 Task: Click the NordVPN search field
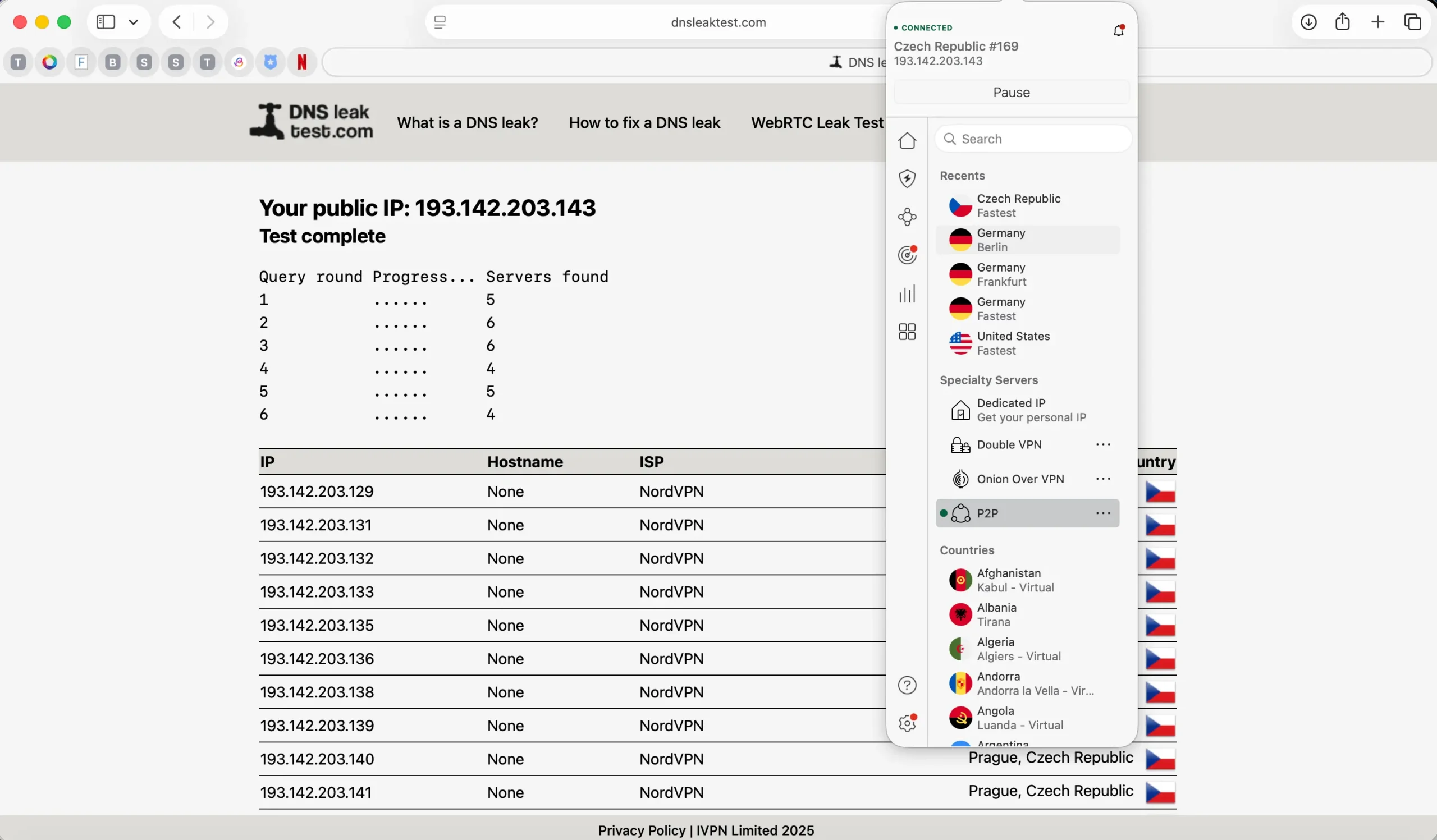click(x=1033, y=139)
